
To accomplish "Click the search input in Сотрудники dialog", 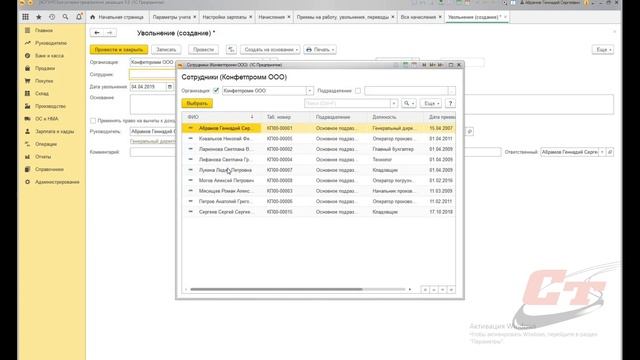I will click(347, 103).
